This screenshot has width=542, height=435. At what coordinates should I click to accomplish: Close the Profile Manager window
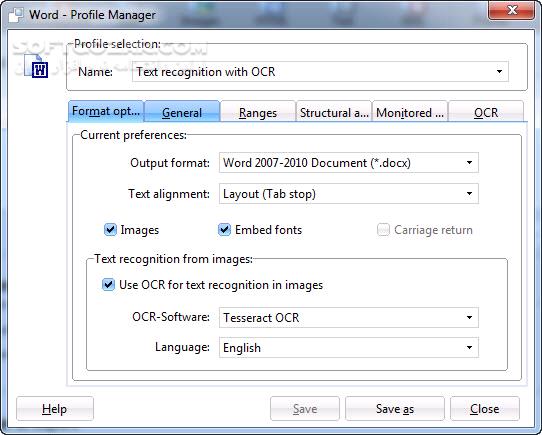click(x=512, y=10)
